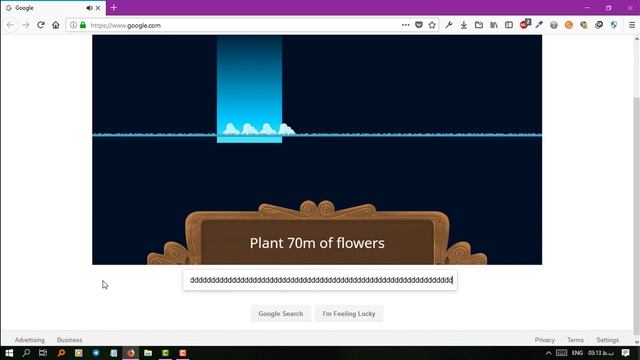Open a new tab with plus button
Image resolution: width=640 pixels, height=360 pixels.
[x=113, y=7]
